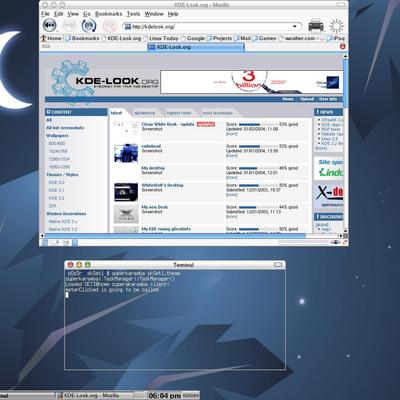Viewport: 400px width, 400px height.
Task: Click the Upload link in the site nav bar
Action: coord(307,99)
